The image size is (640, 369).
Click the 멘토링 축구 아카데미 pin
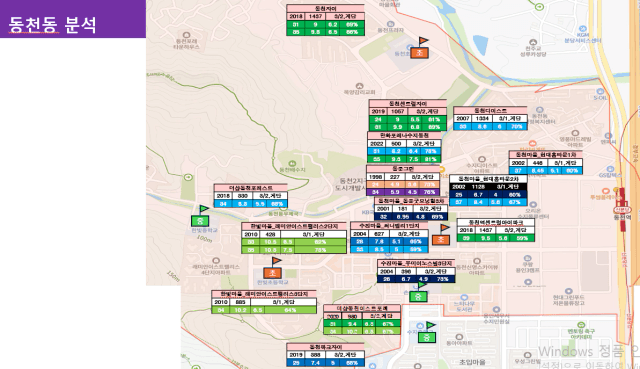(x=581, y=325)
